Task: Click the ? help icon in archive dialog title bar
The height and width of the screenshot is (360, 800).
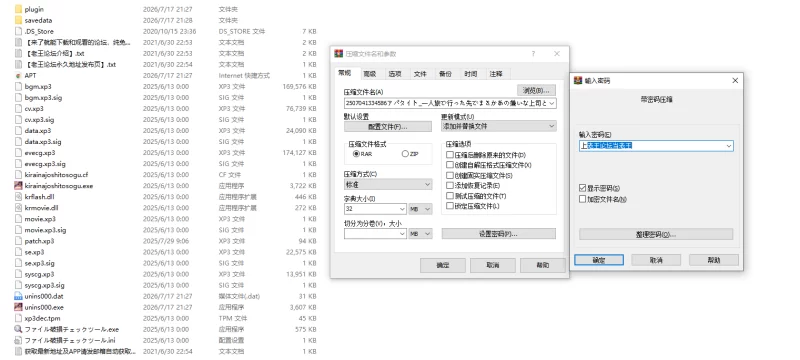Action: [534, 54]
